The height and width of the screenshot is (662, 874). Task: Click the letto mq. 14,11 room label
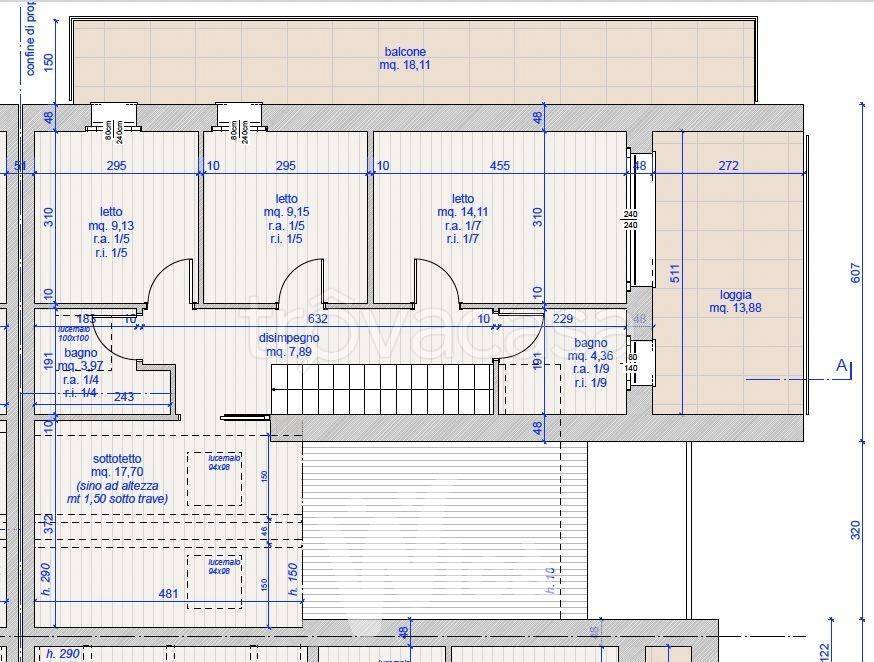tap(462, 219)
